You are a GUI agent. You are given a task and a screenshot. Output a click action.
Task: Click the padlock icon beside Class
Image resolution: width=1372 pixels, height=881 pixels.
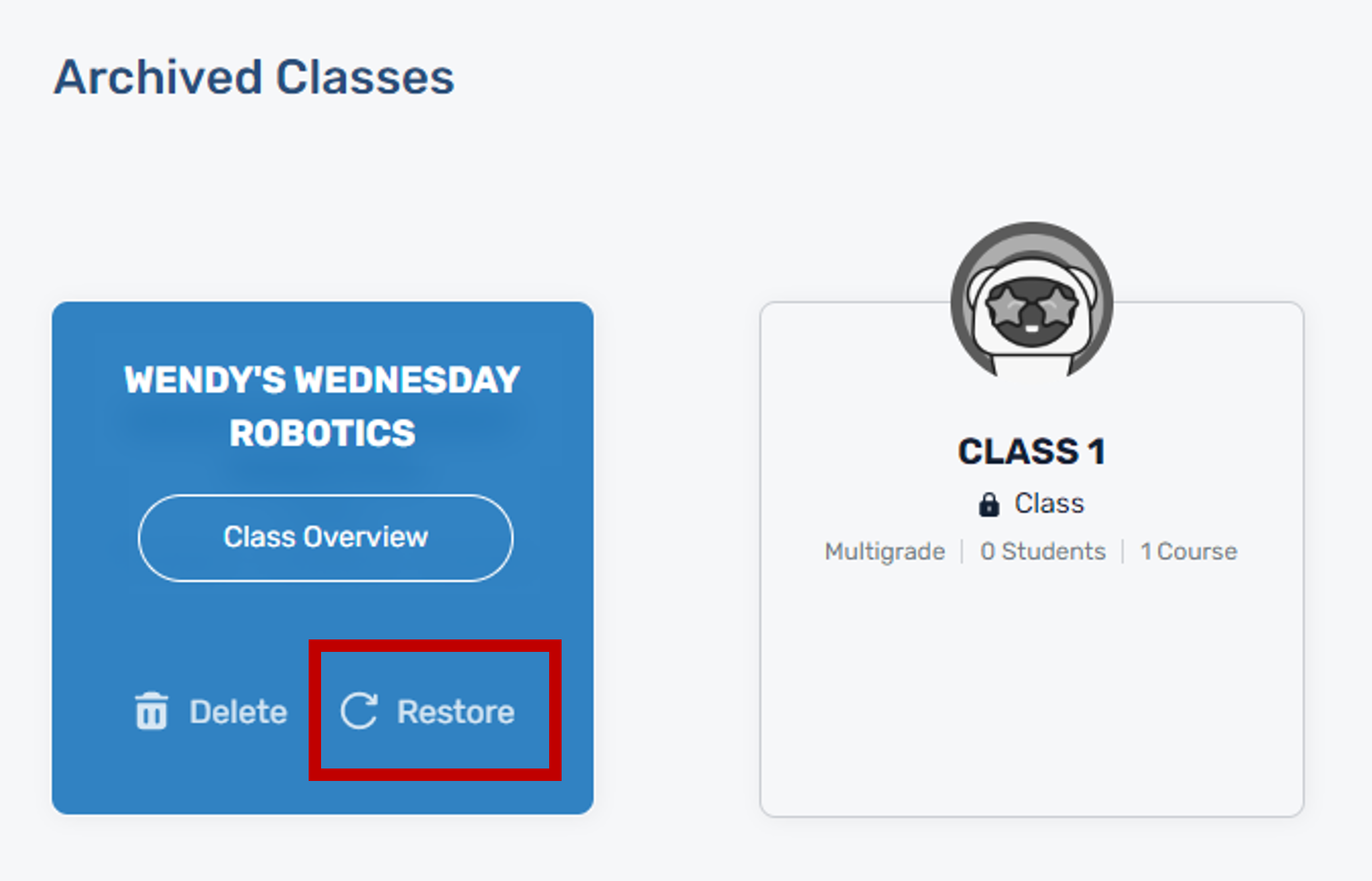click(989, 505)
